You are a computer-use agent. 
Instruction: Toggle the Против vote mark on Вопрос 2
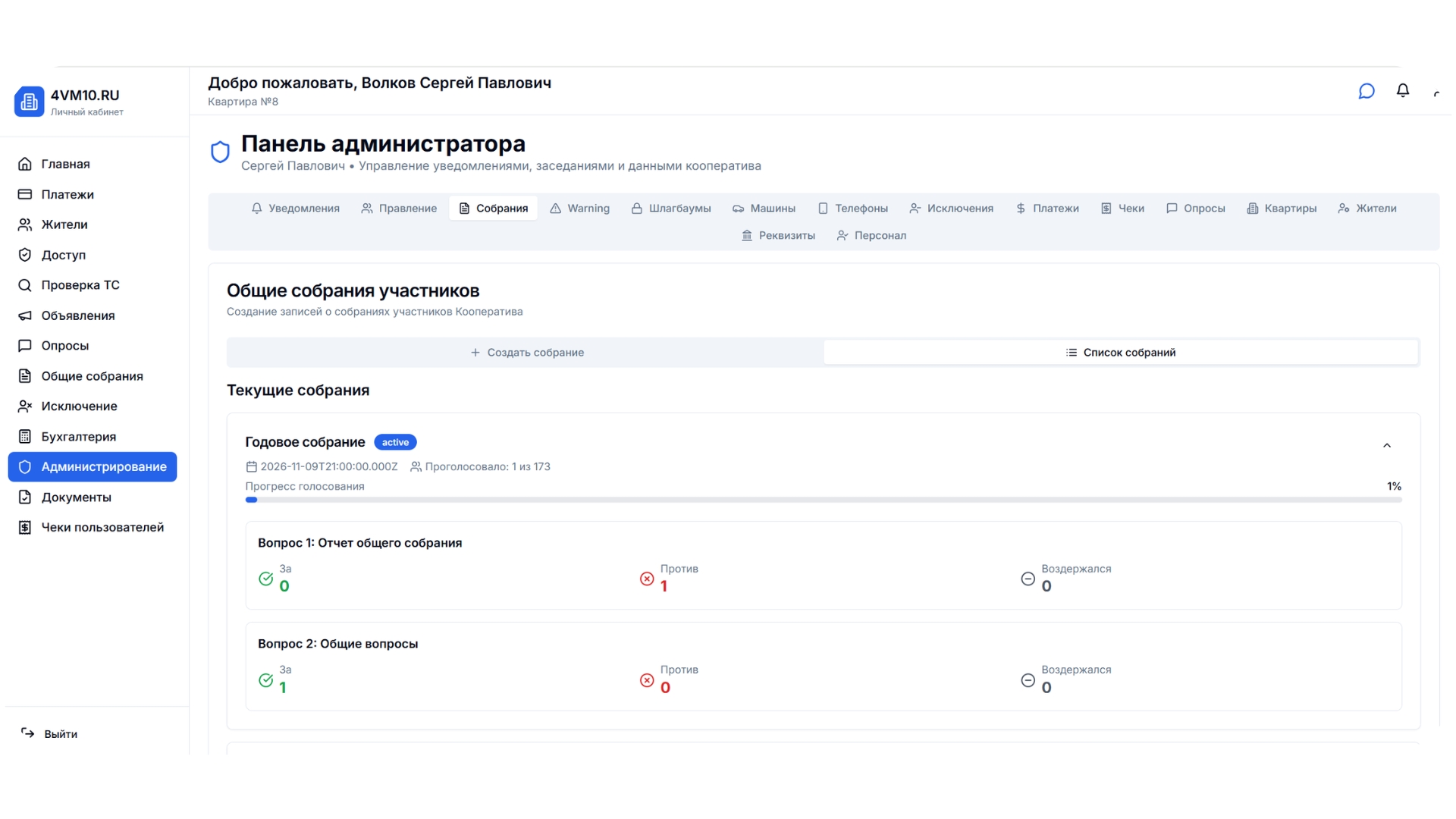[x=647, y=680]
